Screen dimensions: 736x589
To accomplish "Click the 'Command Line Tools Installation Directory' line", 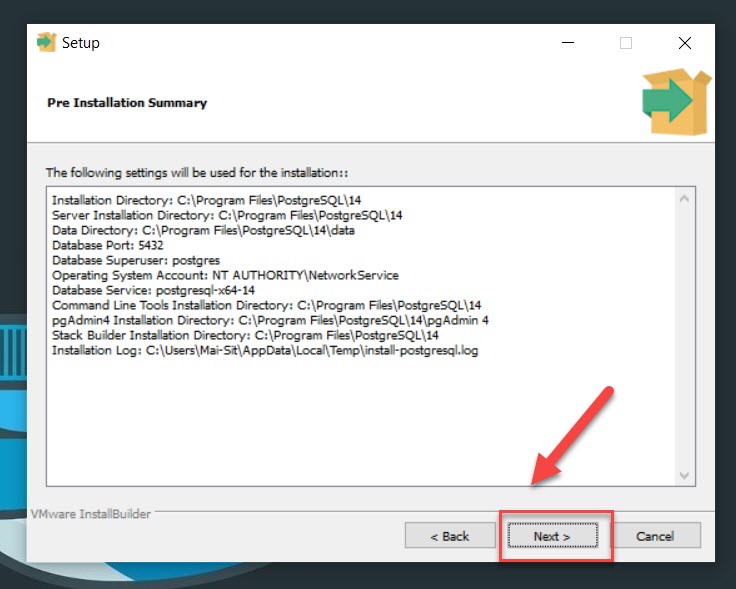I will (267, 306).
